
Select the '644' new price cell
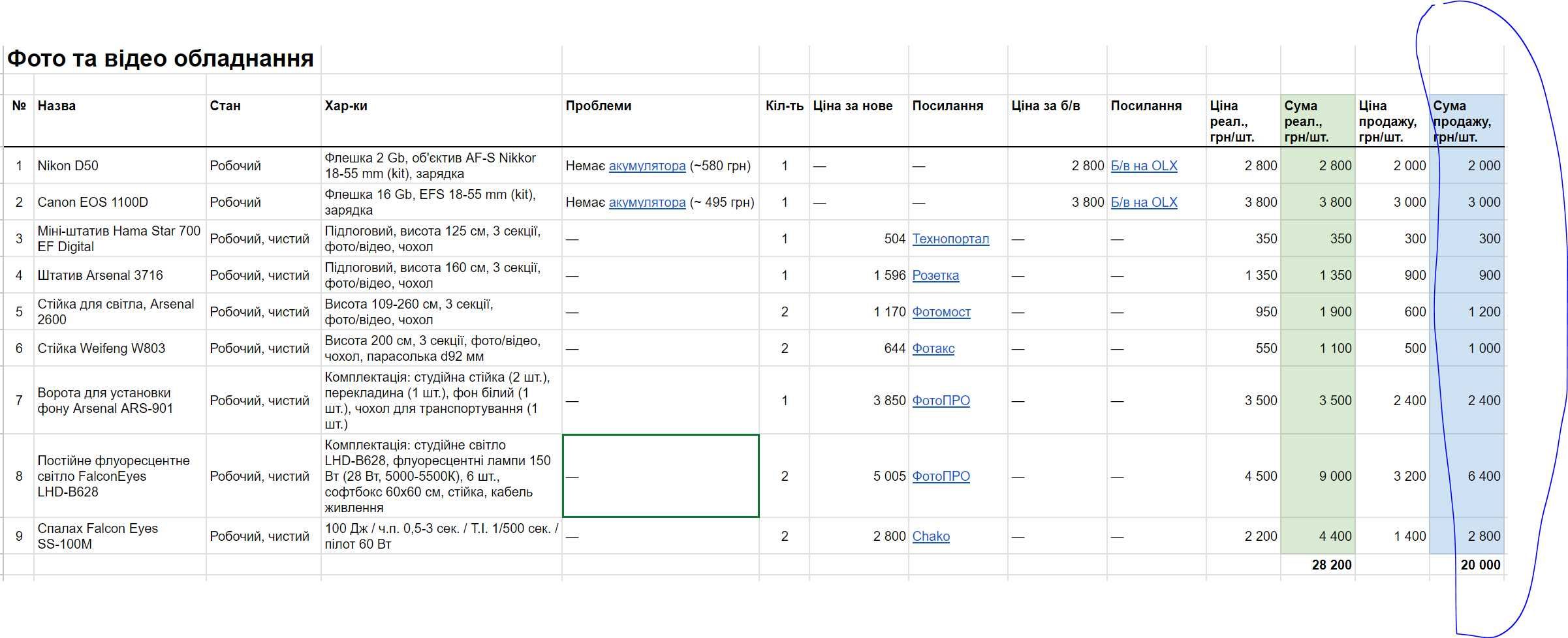859,348
